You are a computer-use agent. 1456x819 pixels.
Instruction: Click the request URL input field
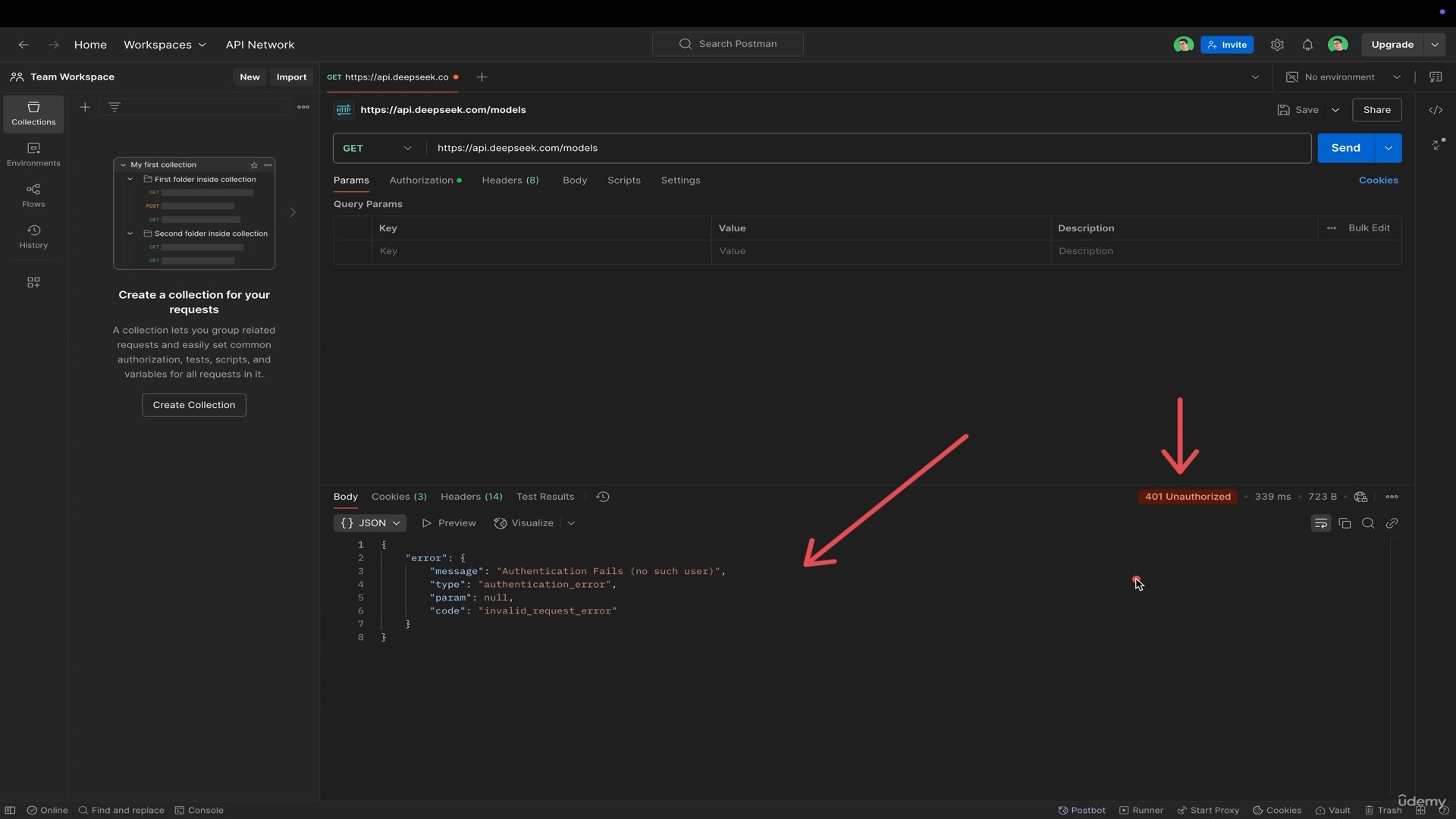(868, 148)
